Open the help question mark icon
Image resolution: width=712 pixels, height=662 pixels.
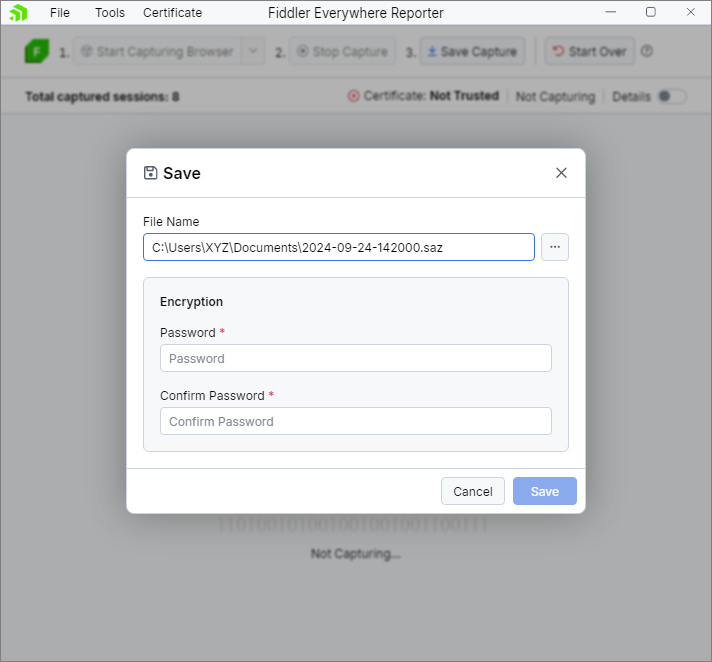647,51
